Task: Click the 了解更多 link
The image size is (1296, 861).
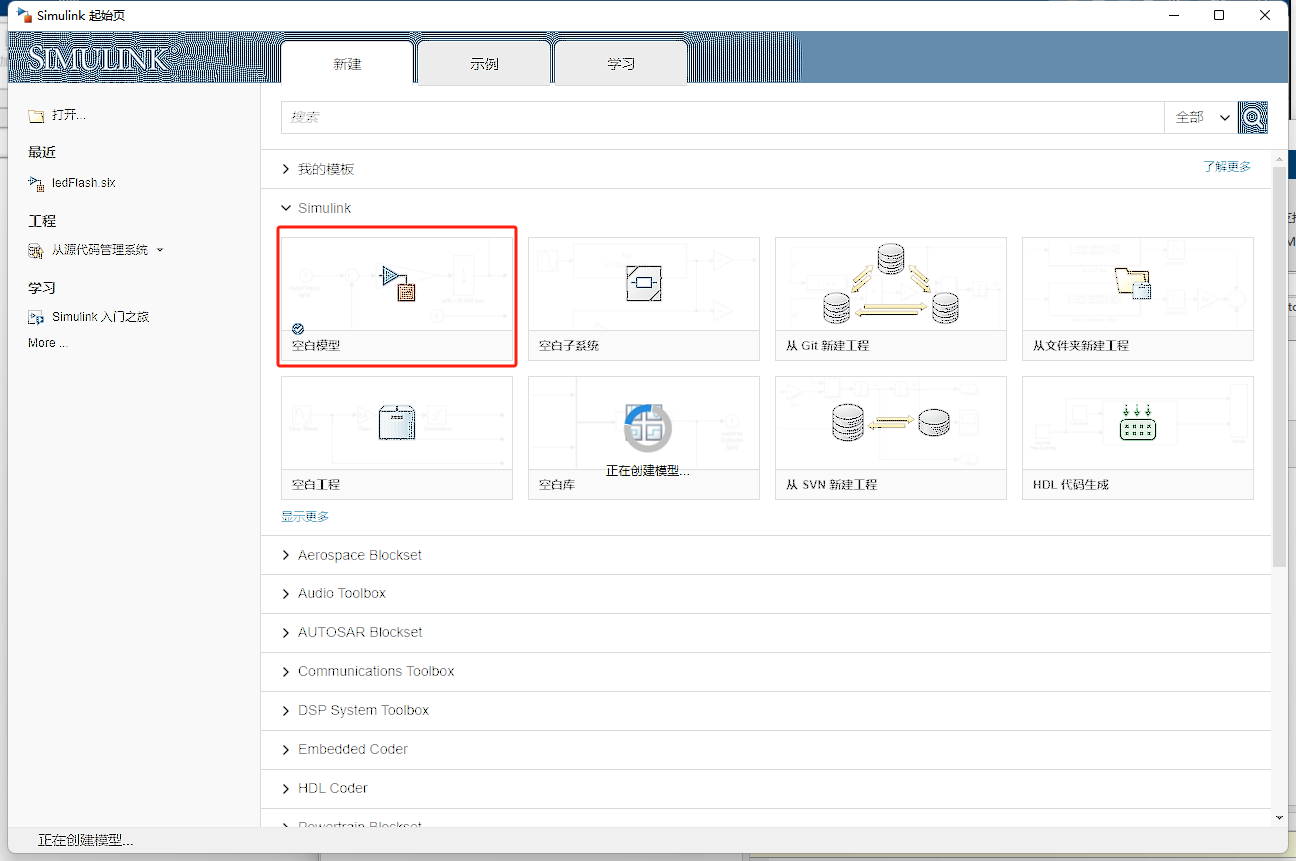Action: click(1226, 167)
